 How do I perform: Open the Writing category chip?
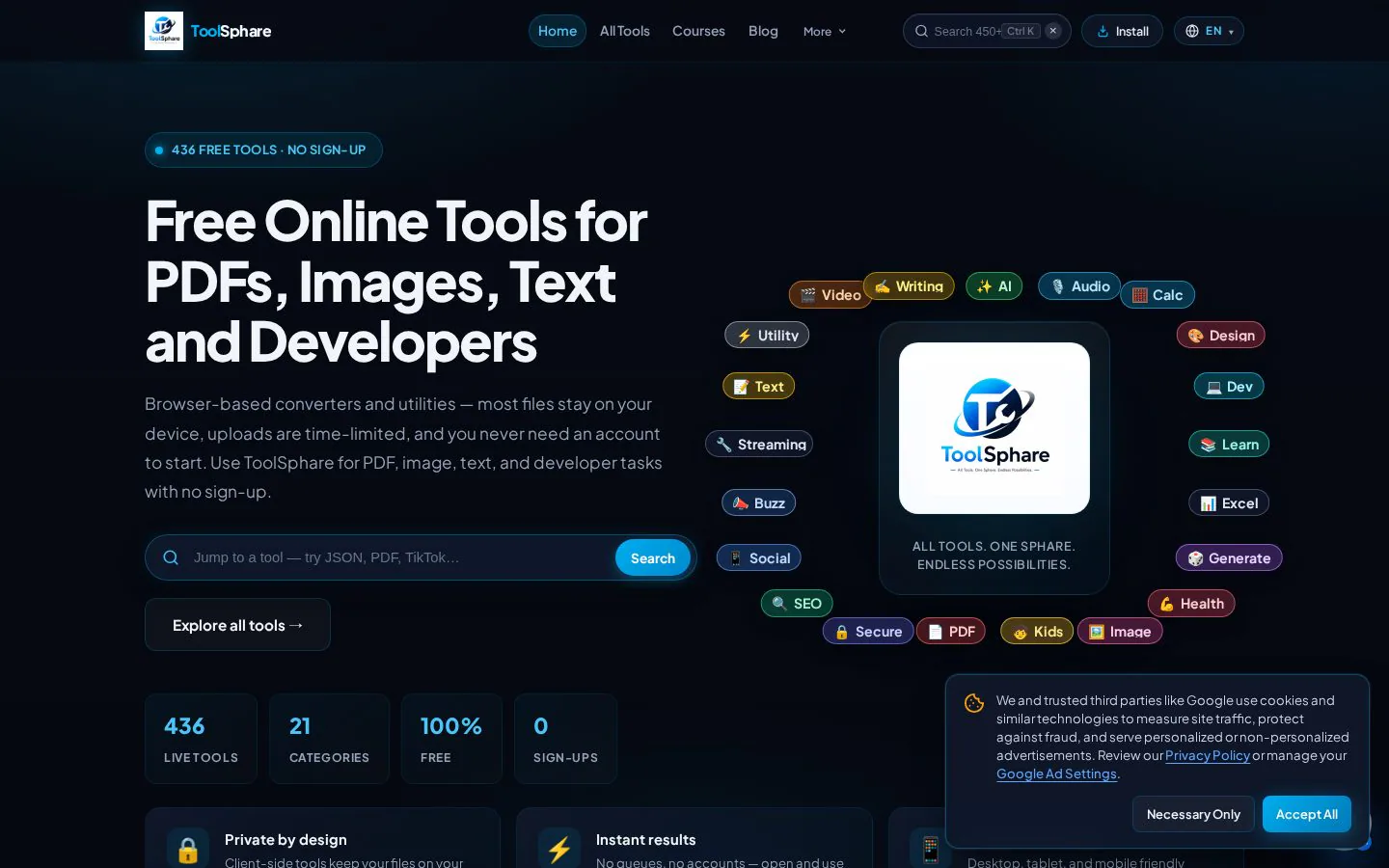[909, 286]
